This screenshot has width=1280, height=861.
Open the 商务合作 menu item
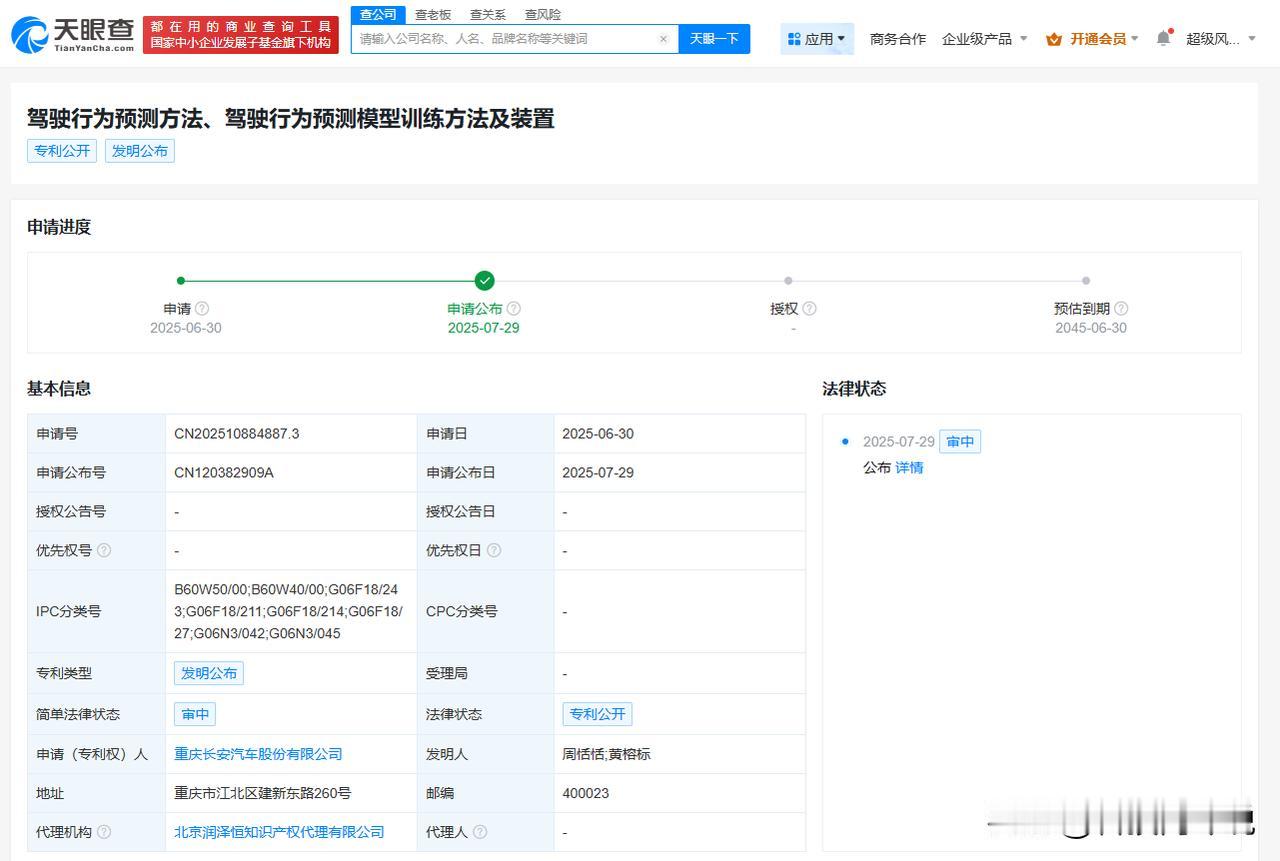click(x=898, y=39)
